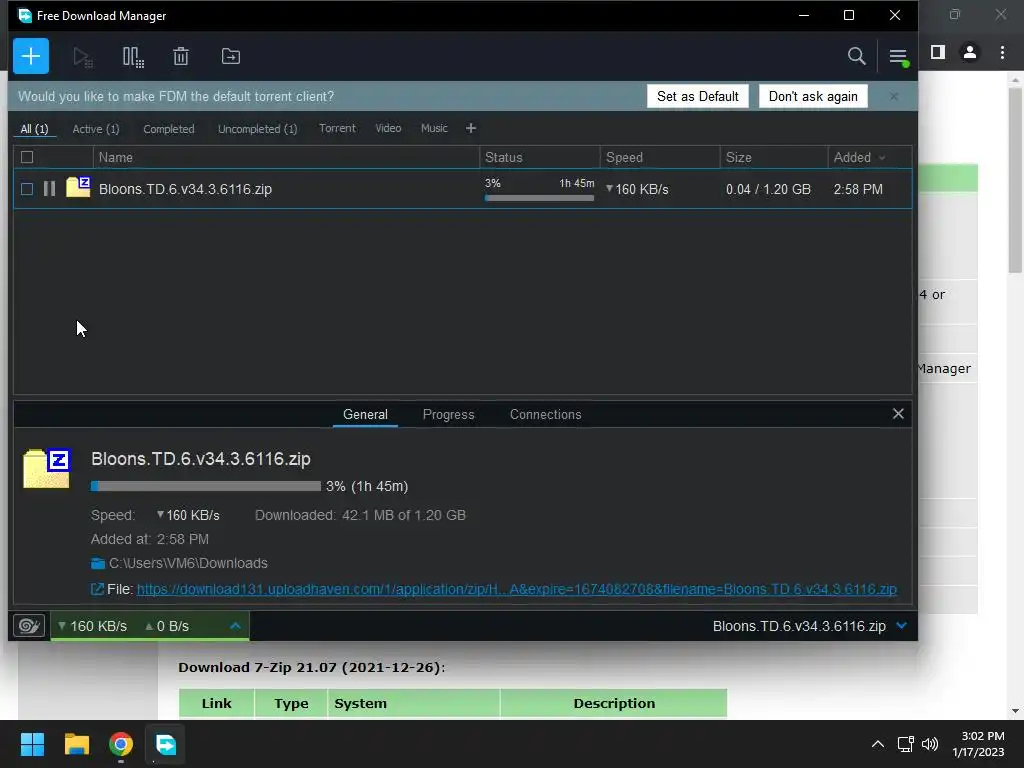Click the 0.04 / 1.20 GB size cell
This screenshot has width=1024, height=768.
coord(768,189)
